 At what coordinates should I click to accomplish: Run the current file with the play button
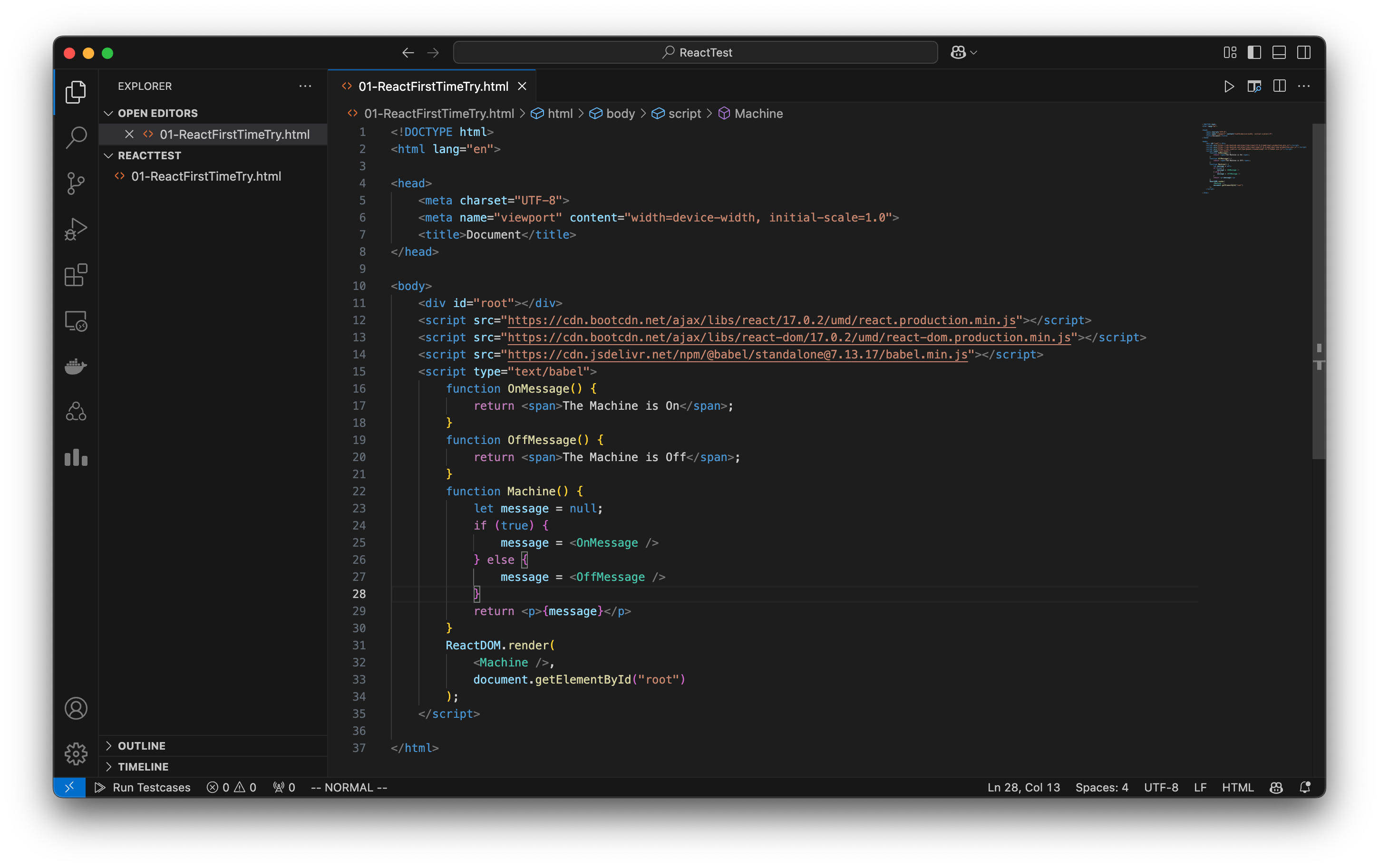click(x=1228, y=87)
